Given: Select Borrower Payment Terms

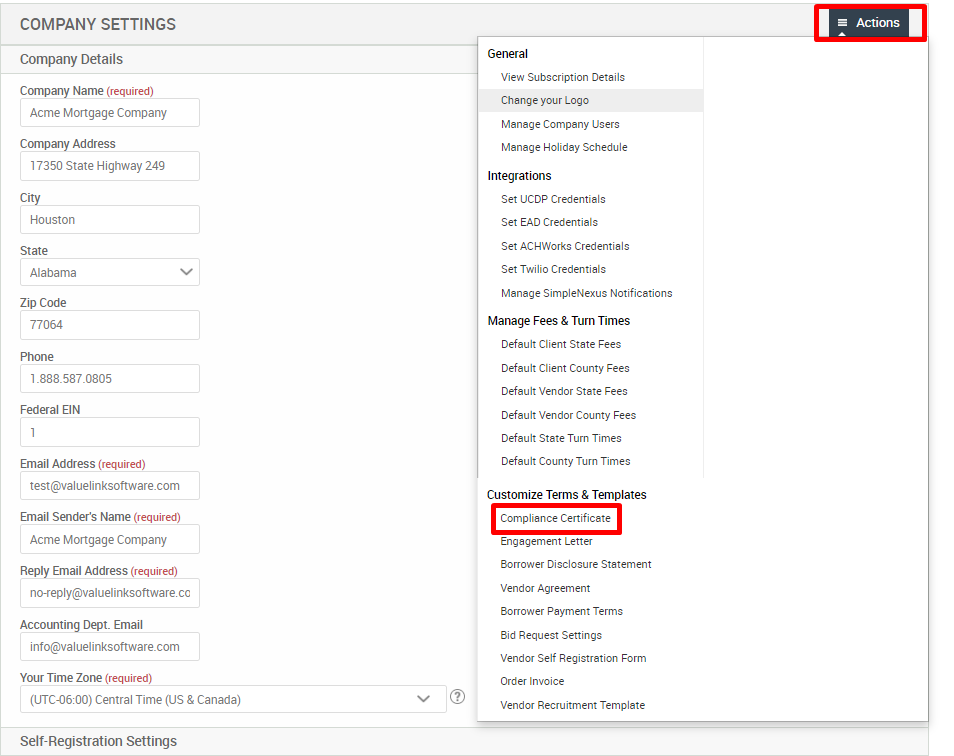Looking at the screenshot, I should 562,611.
